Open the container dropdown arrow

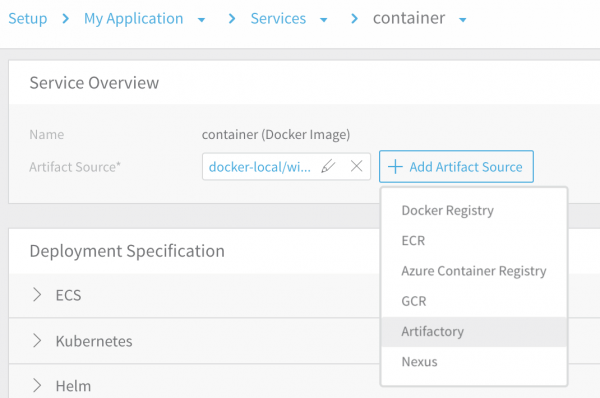pyautogui.click(x=463, y=20)
